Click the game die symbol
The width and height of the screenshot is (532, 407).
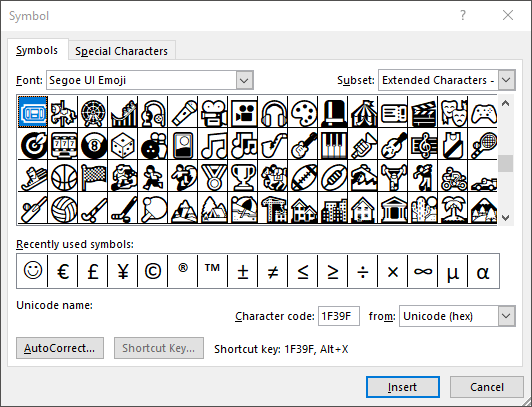[123, 144]
